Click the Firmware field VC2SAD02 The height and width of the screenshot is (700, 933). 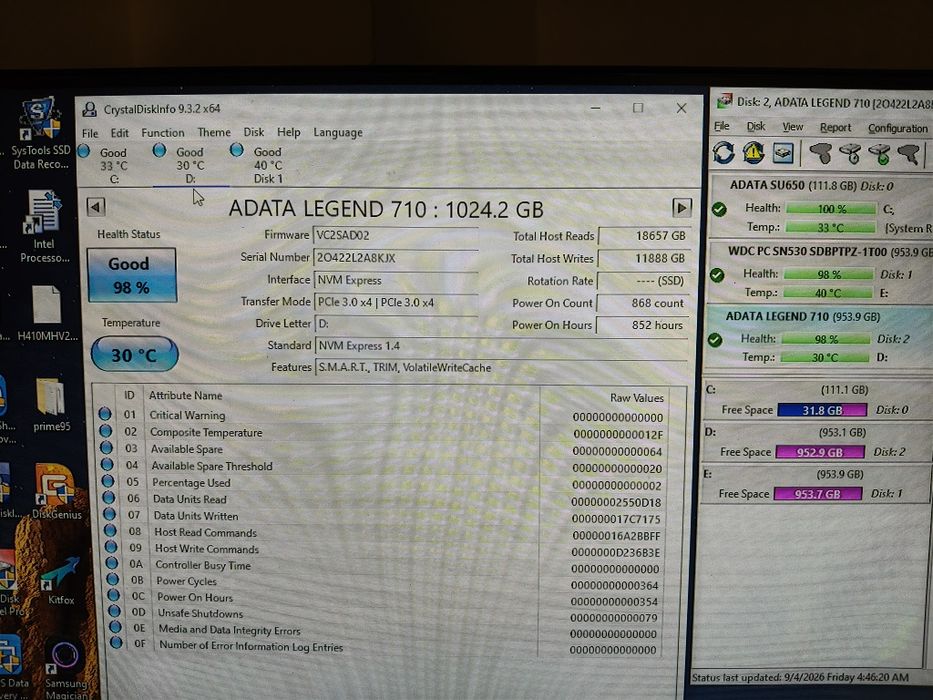tap(396, 235)
